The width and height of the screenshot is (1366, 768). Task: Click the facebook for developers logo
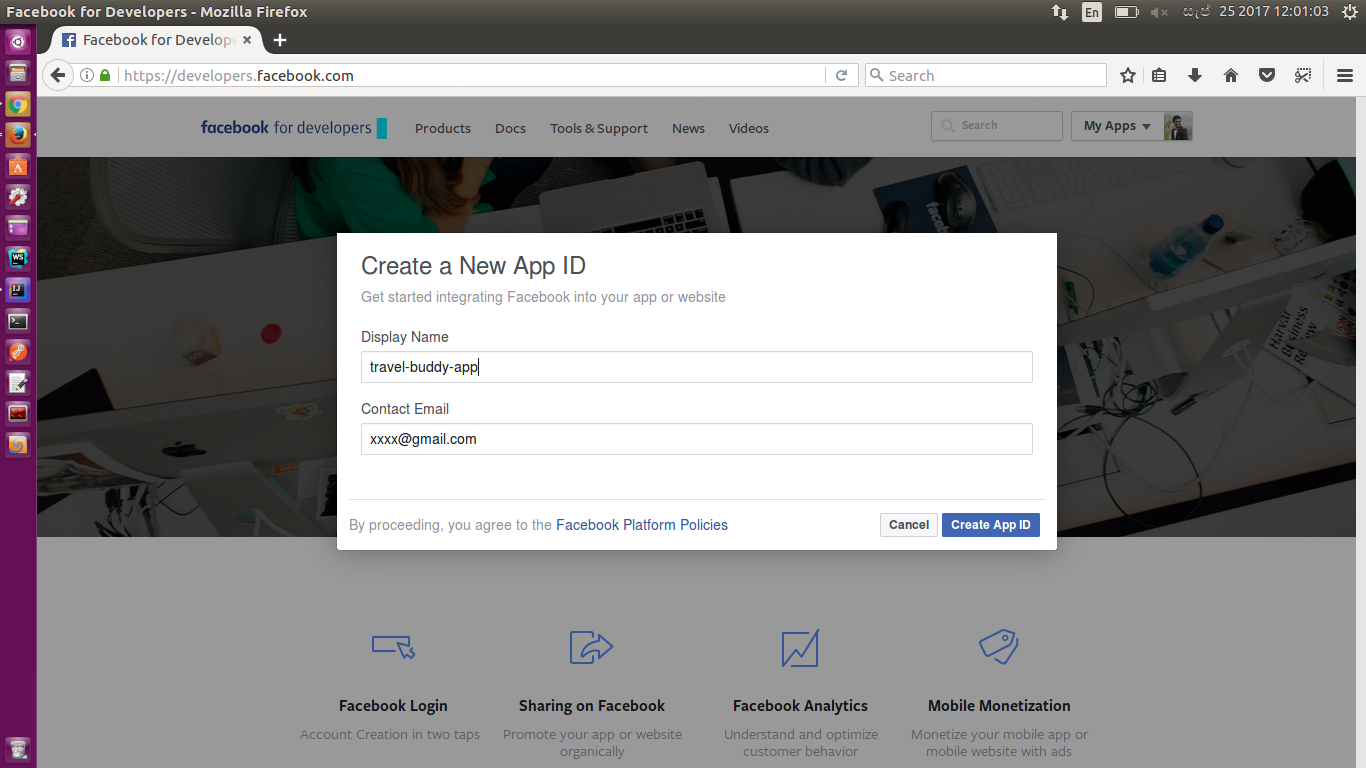[293, 127]
